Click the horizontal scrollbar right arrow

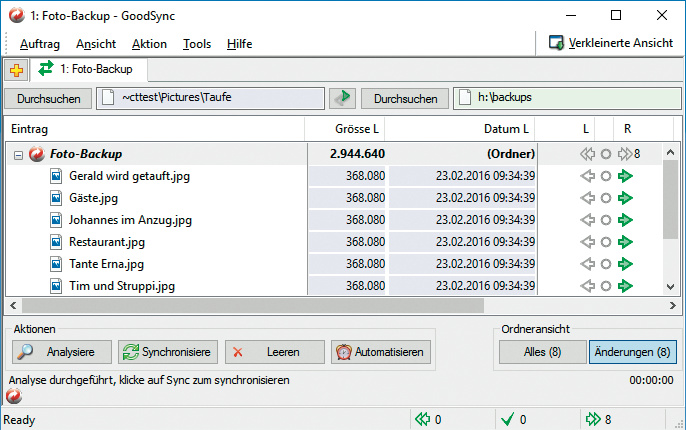(x=673, y=305)
